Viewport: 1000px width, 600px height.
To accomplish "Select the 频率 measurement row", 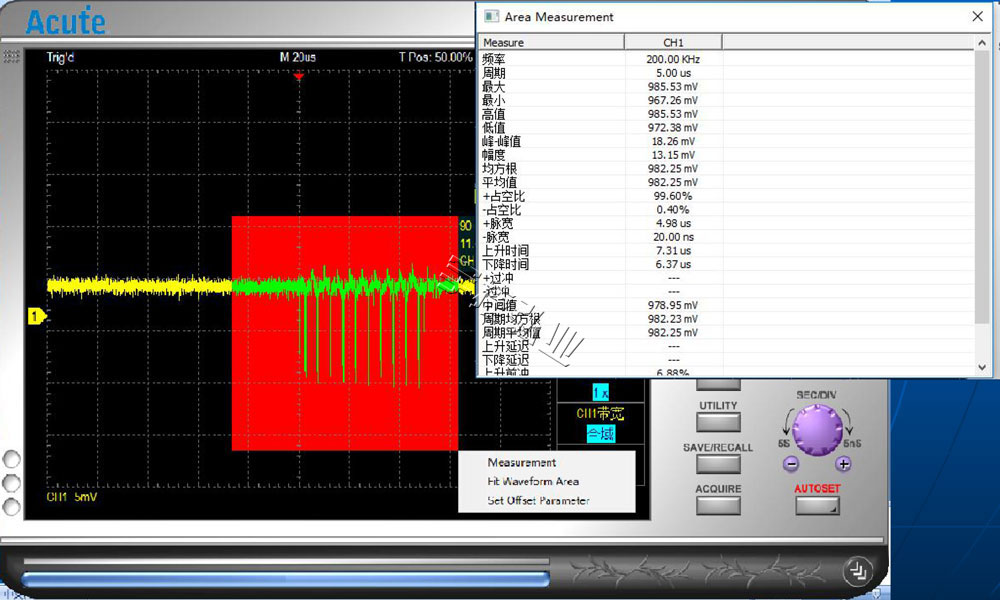I will (726, 59).
